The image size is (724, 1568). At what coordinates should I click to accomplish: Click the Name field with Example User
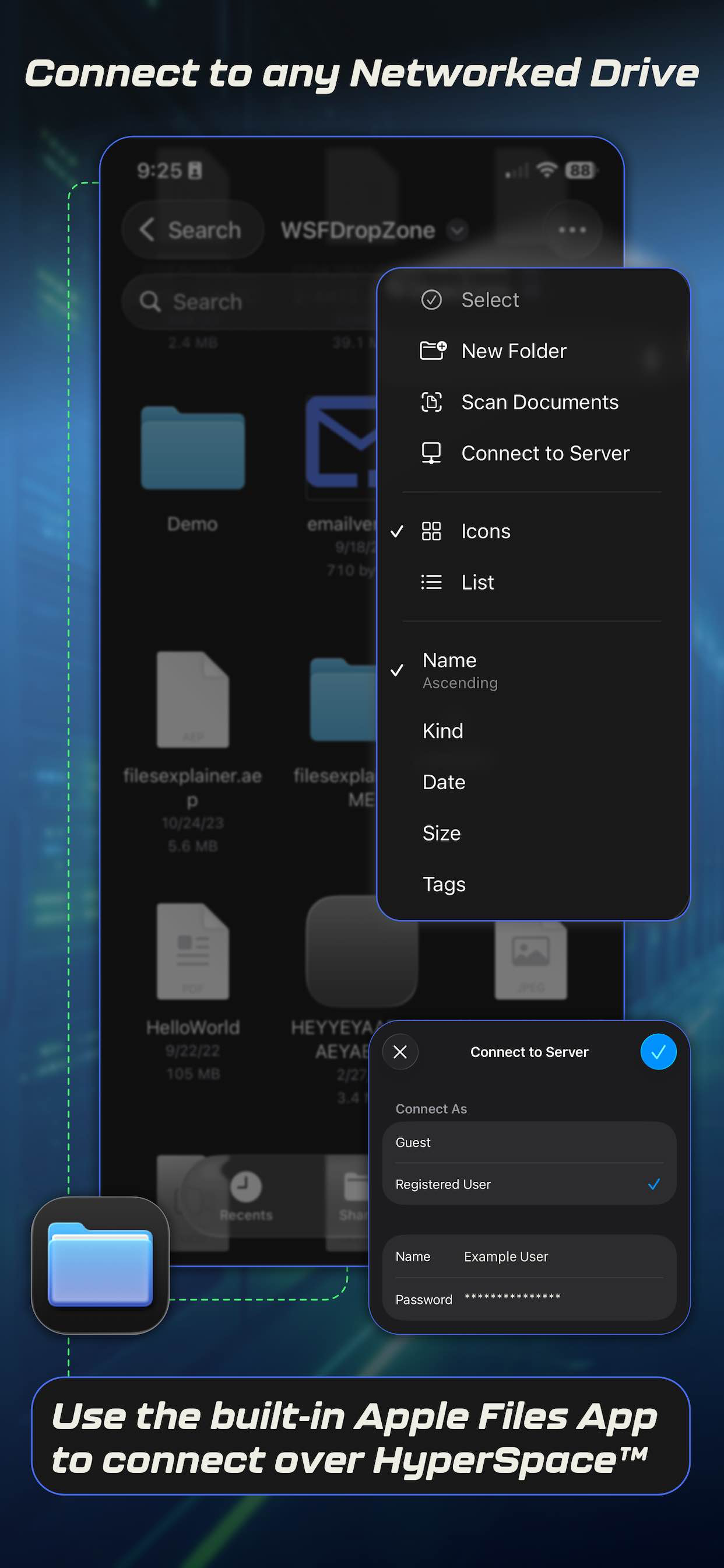(x=529, y=1256)
